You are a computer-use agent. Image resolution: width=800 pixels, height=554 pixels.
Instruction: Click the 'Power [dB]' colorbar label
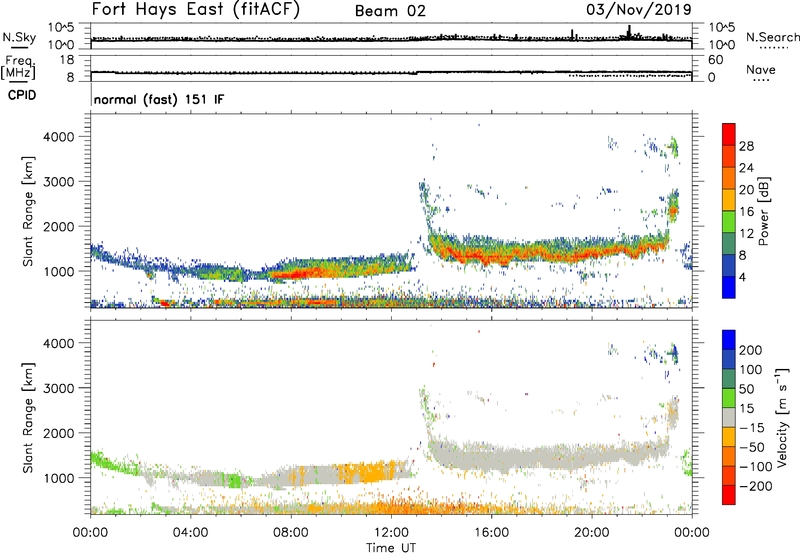(764, 211)
